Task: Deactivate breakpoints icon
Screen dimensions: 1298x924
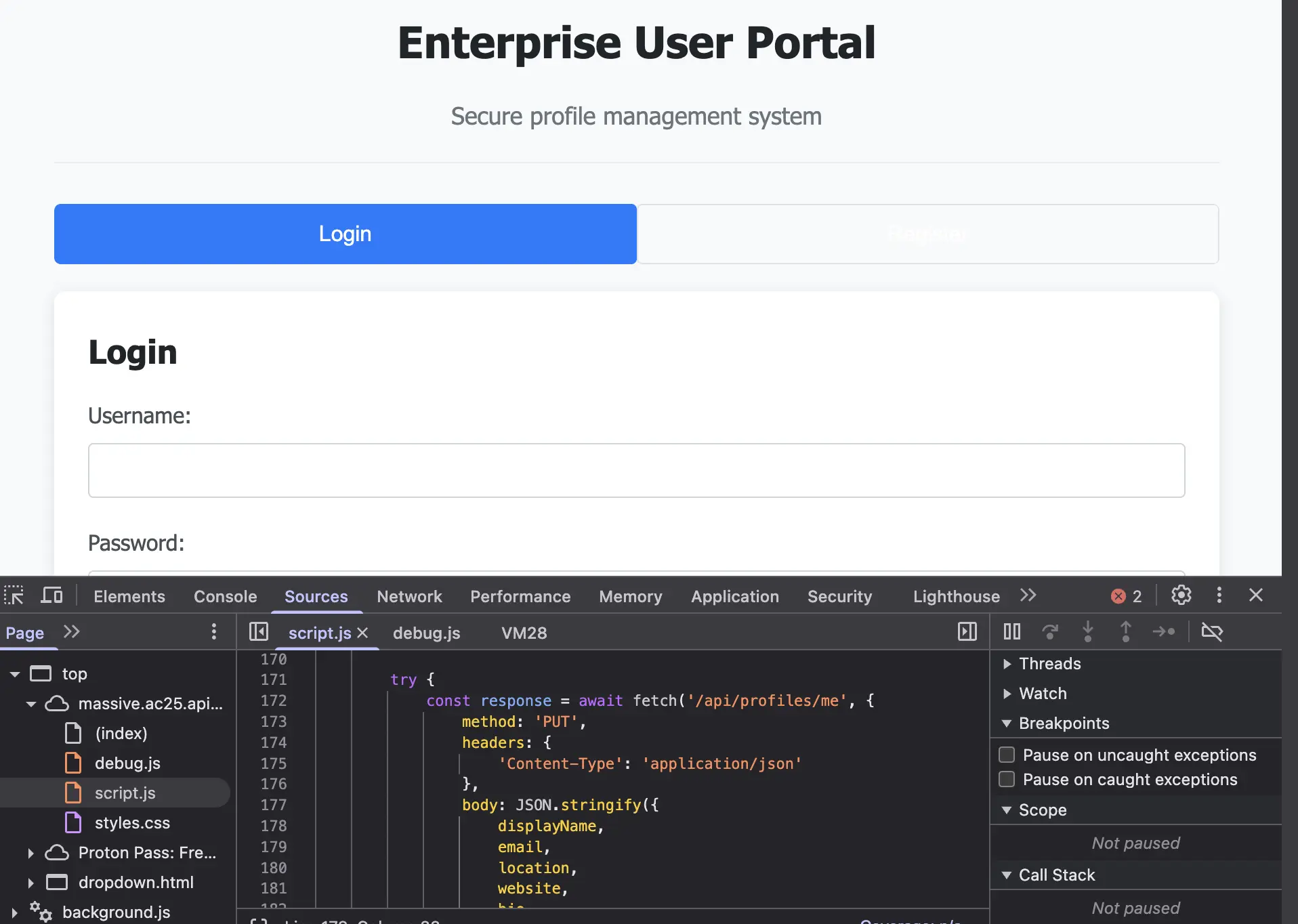Action: tap(1211, 632)
